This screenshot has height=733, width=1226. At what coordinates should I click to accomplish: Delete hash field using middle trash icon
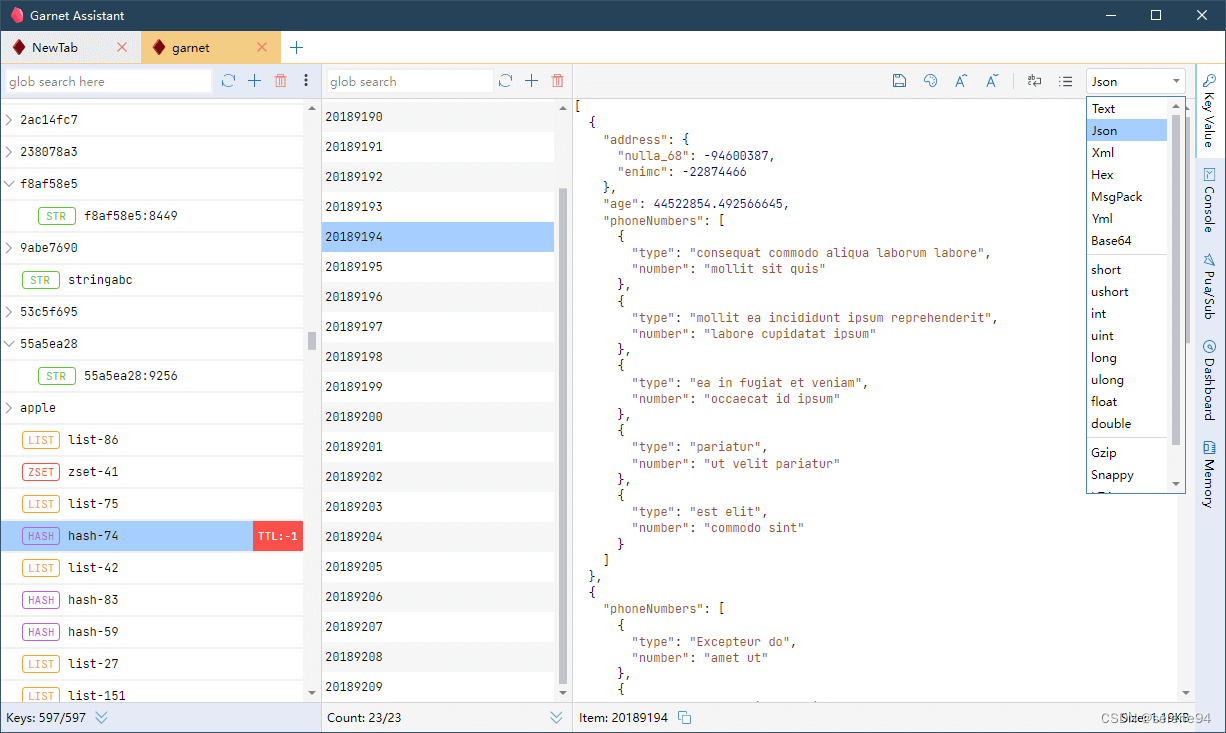click(x=557, y=81)
